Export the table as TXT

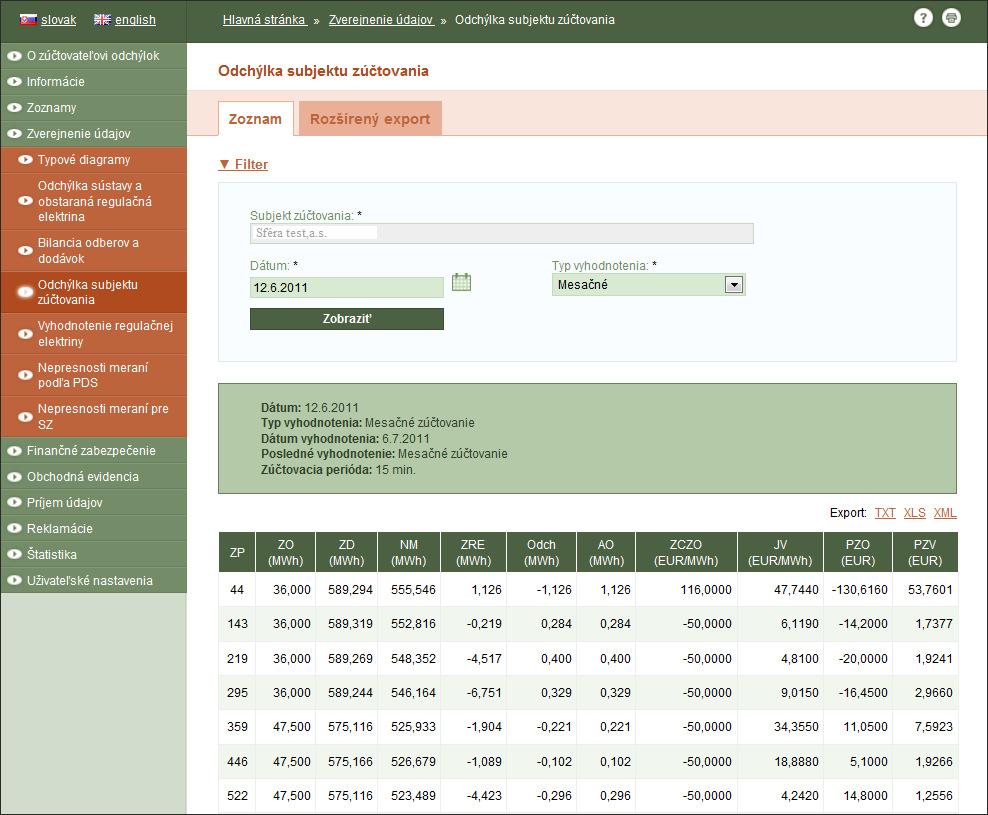(885, 512)
